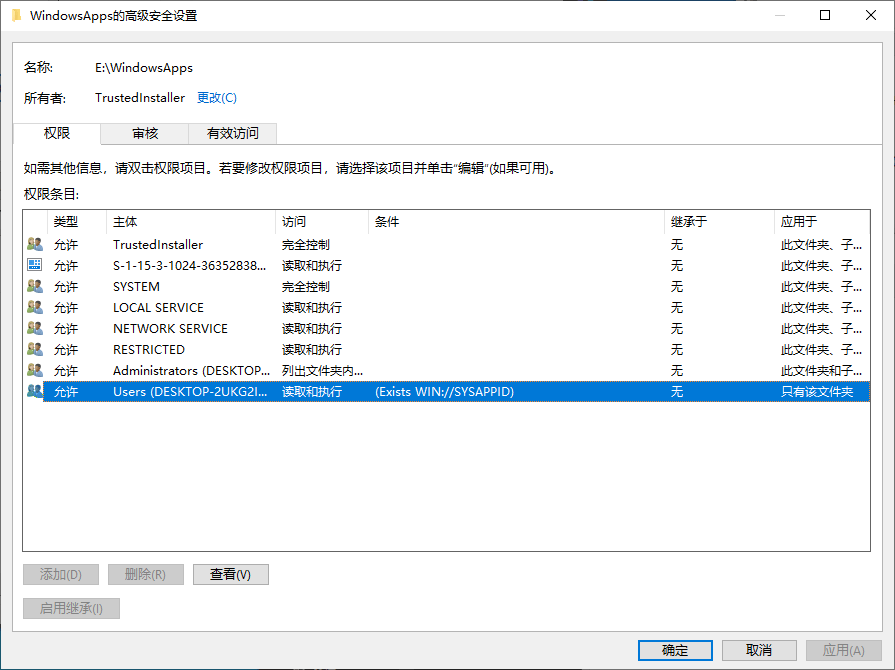This screenshot has height=670, width=895.
Task: Close the advanced security settings window
Action: 870,15
